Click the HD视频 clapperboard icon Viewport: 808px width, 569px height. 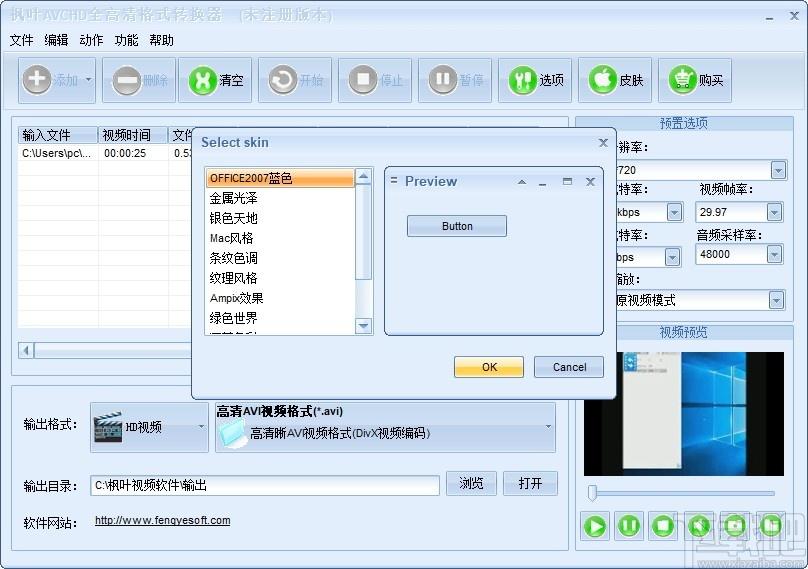[108, 427]
